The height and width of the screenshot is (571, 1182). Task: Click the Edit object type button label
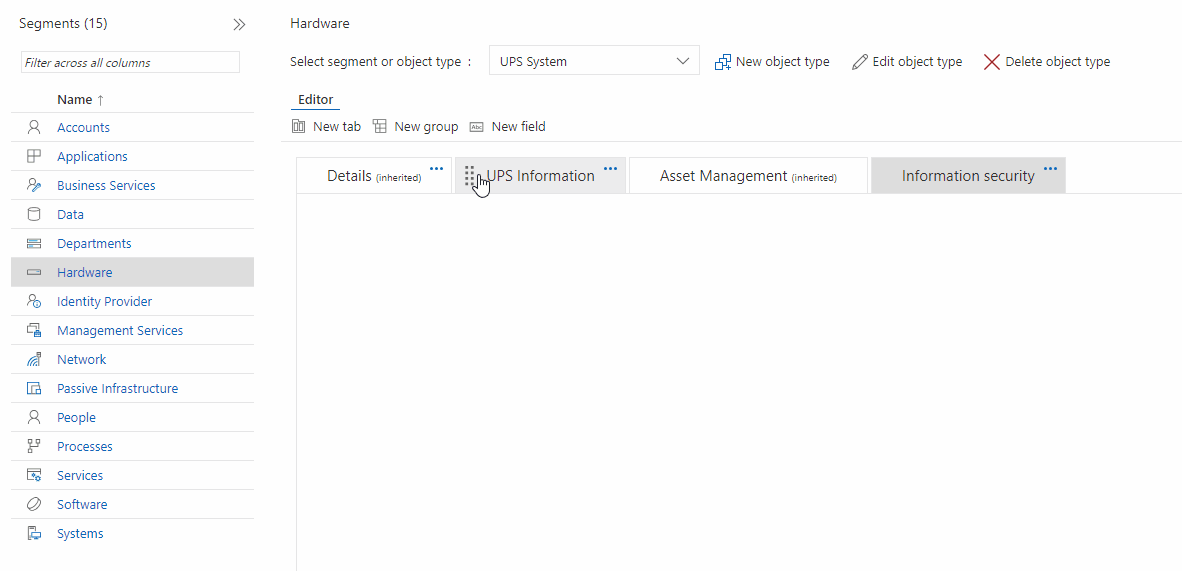point(917,62)
